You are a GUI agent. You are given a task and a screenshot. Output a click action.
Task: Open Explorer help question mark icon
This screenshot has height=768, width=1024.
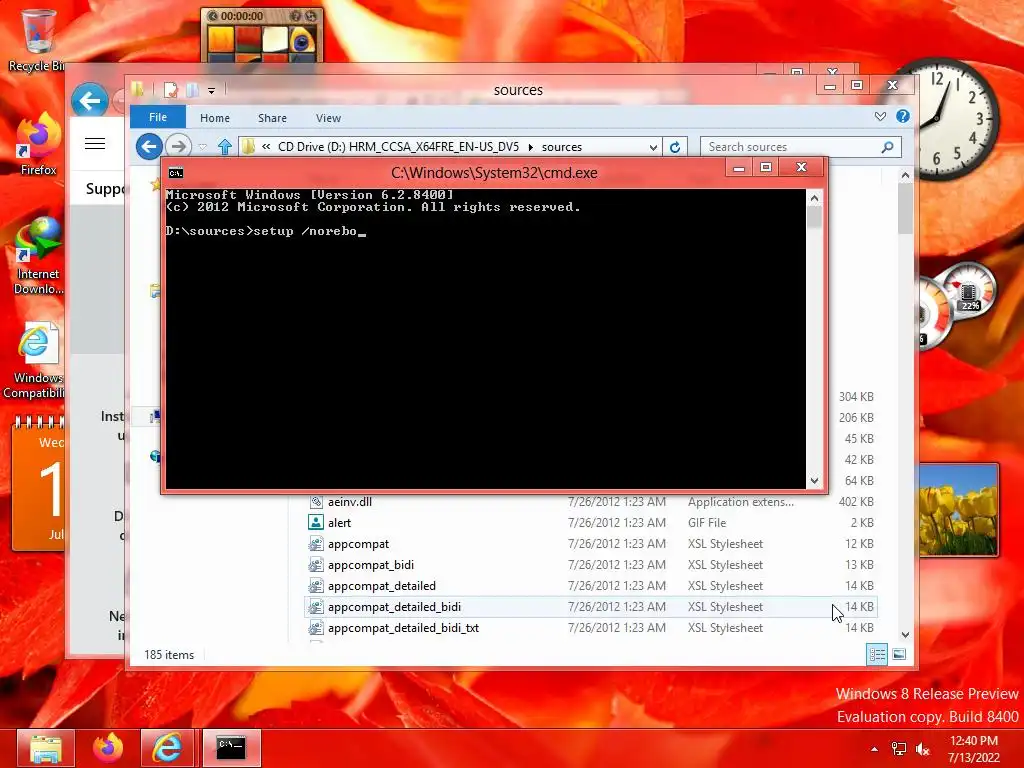tap(903, 116)
